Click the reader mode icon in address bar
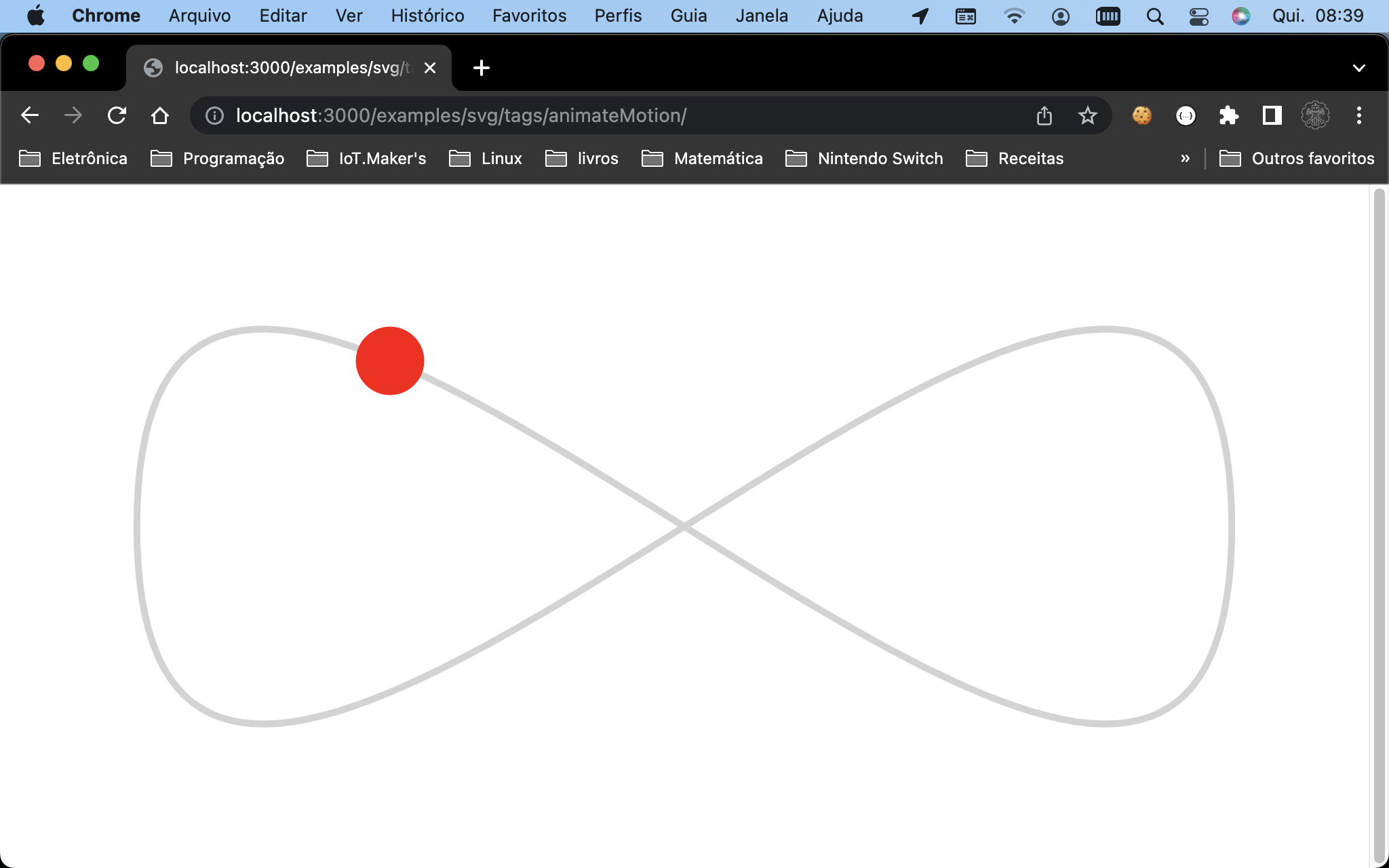 (x=1270, y=115)
